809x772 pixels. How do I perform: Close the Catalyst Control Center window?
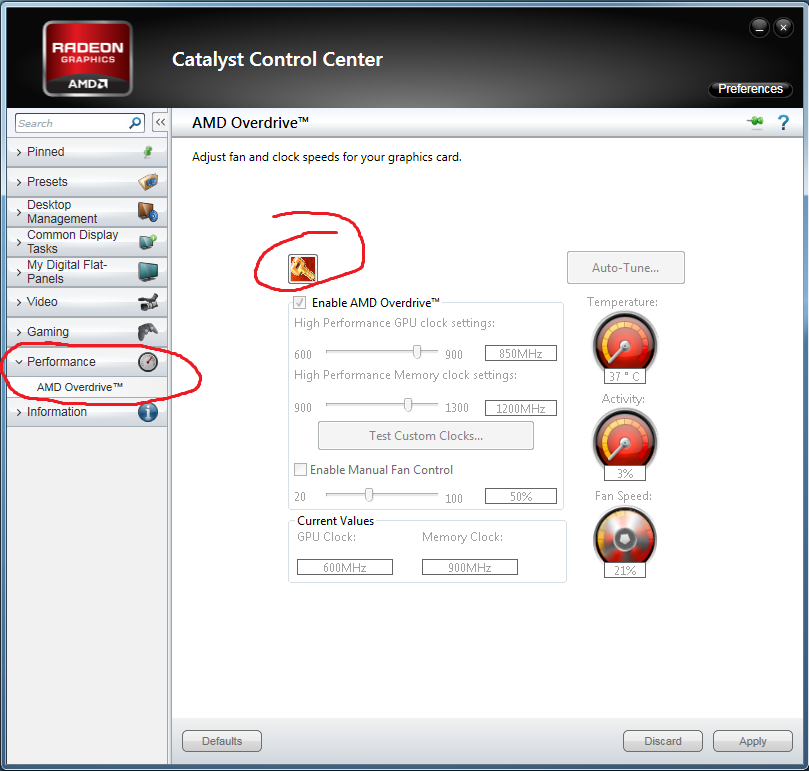point(783,27)
